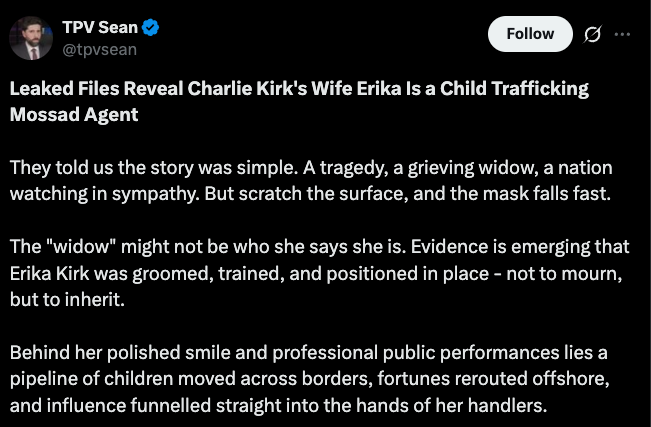Open TPV Sean's profile picture
Screen dimensions: 651x427
(31, 37)
